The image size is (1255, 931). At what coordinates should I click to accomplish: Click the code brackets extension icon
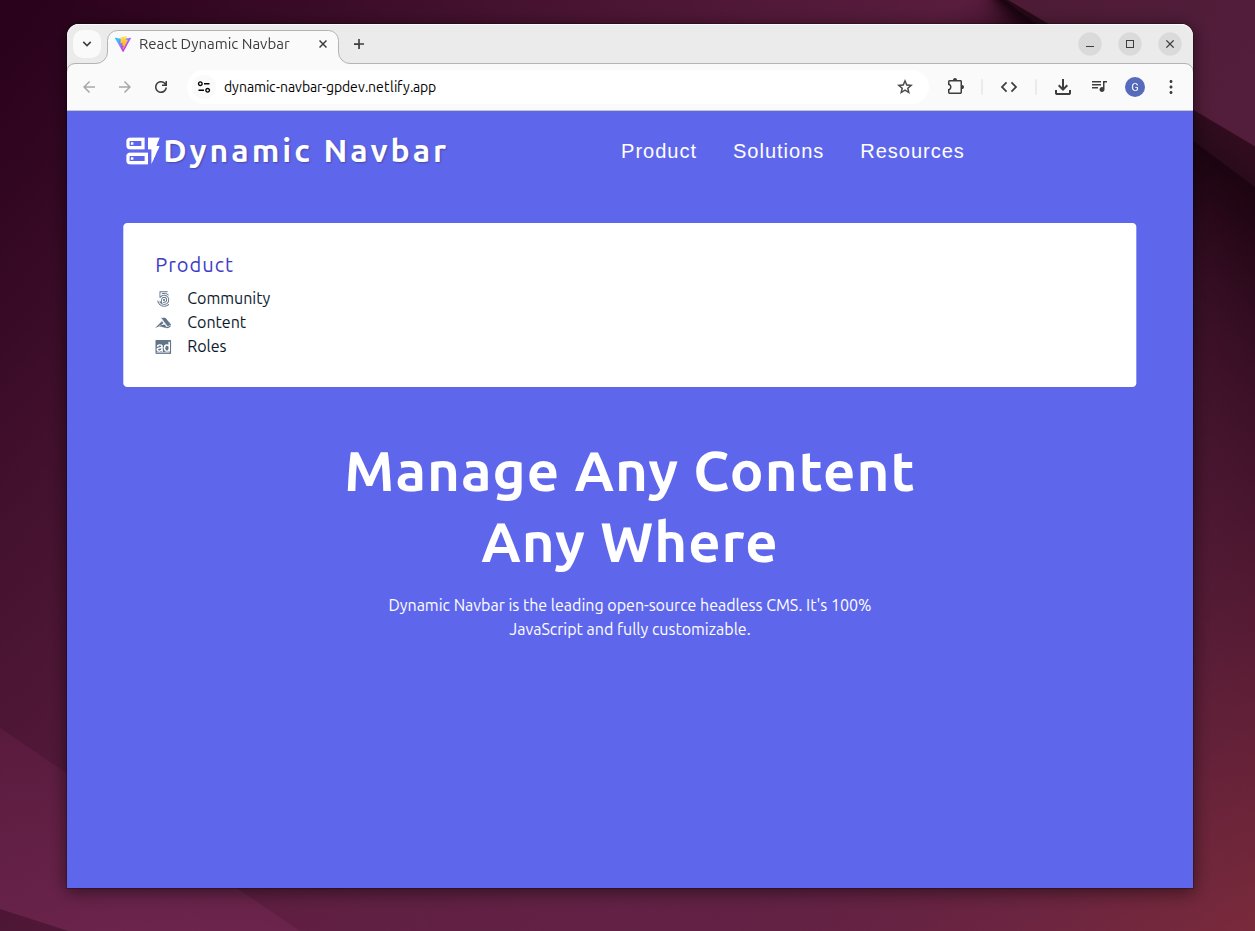pos(1009,87)
